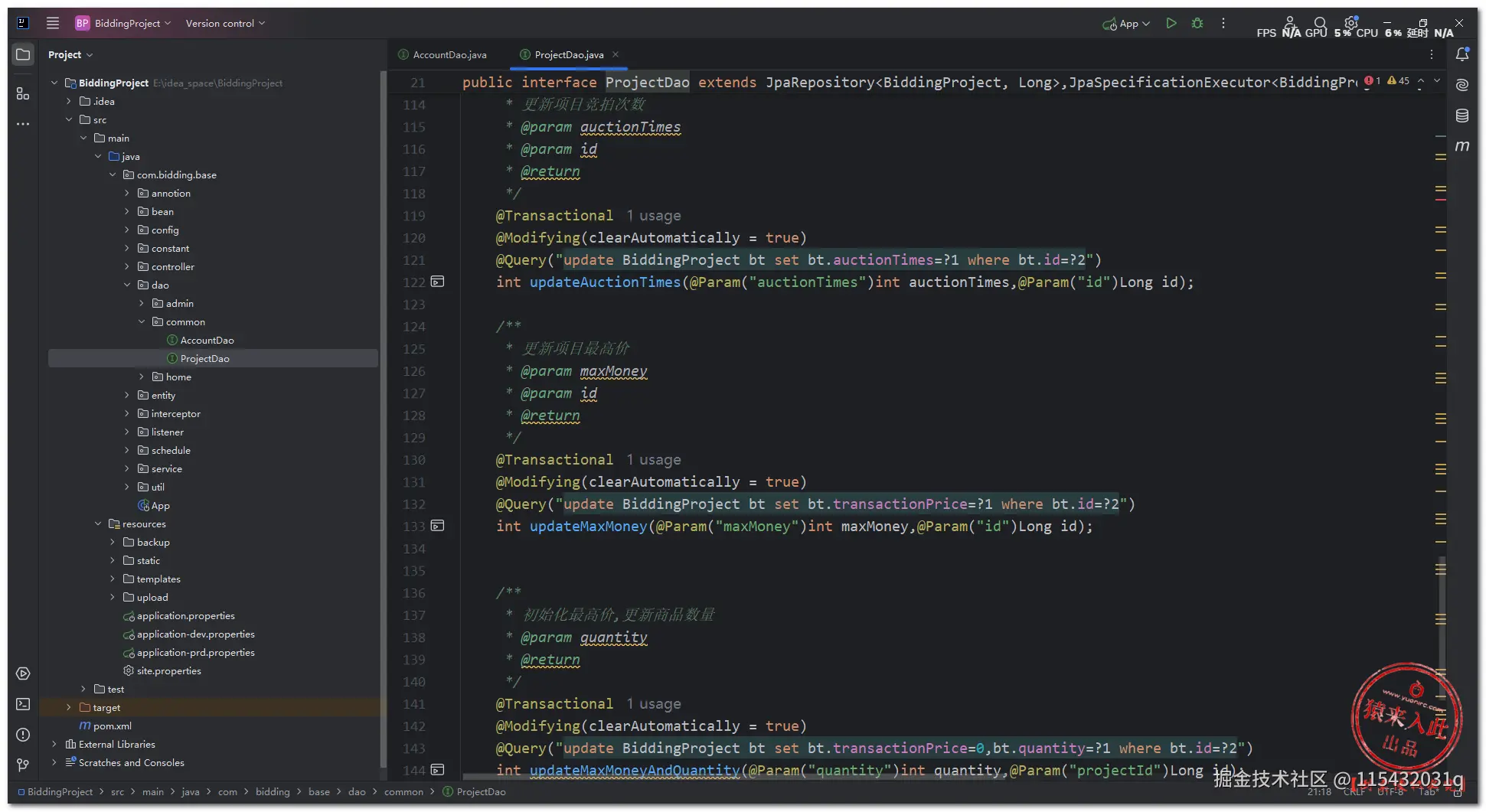The width and height of the screenshot is (1486, 812).
Task: Open the Database tool window
Action: (1462, 116)
